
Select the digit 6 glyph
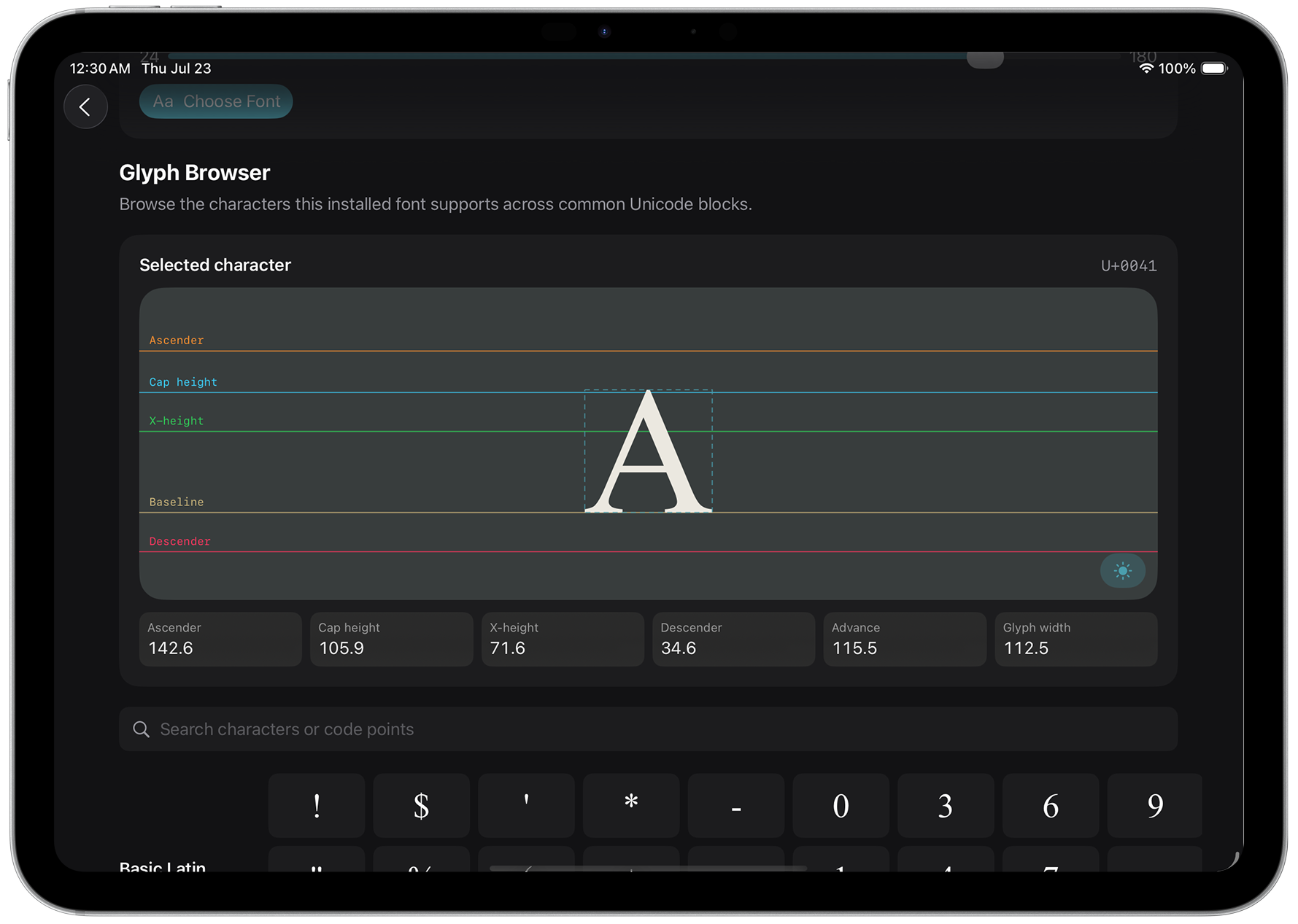tap(1051, 806)
